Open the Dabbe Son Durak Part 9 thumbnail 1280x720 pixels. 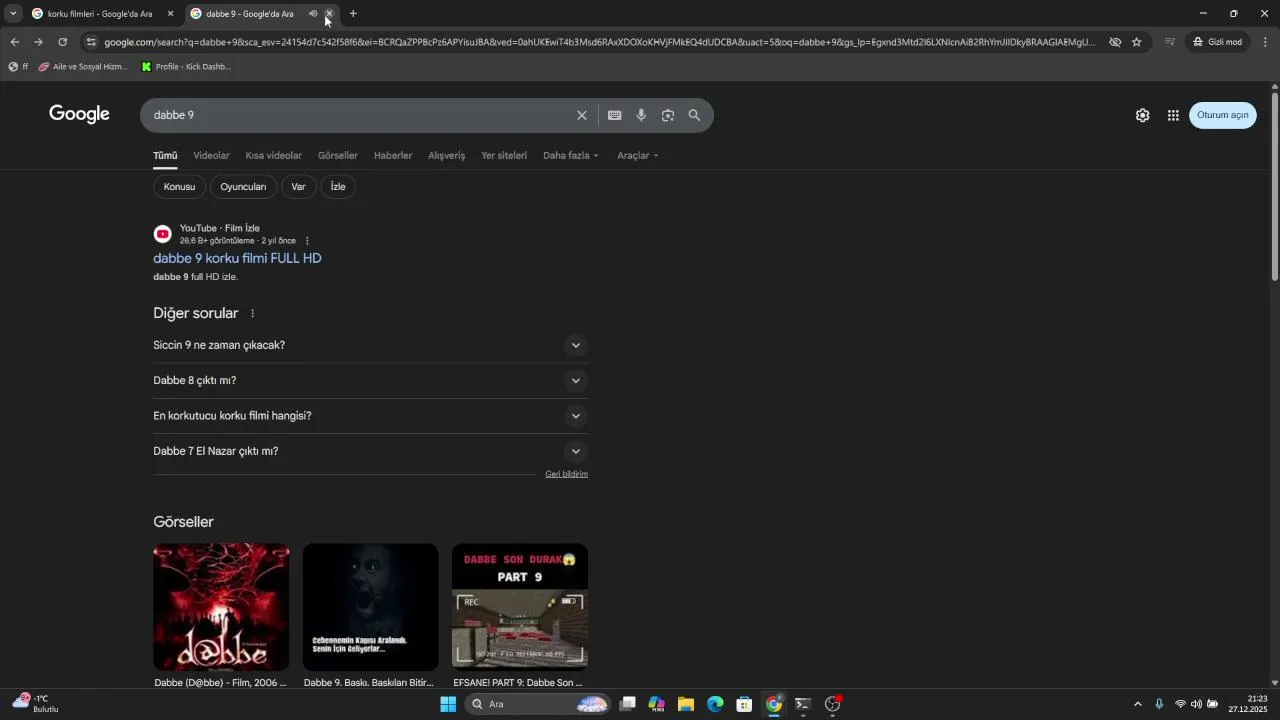520,607
